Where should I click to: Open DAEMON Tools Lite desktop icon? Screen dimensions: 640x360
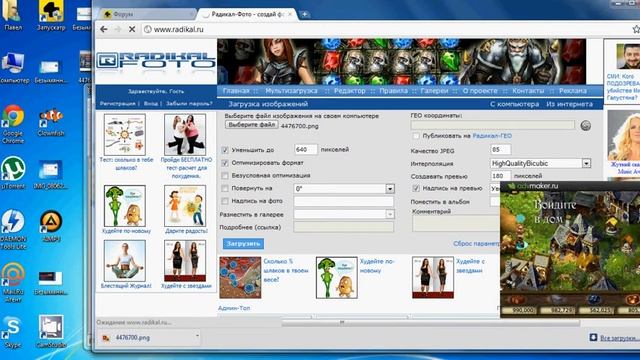pos(13,229)
